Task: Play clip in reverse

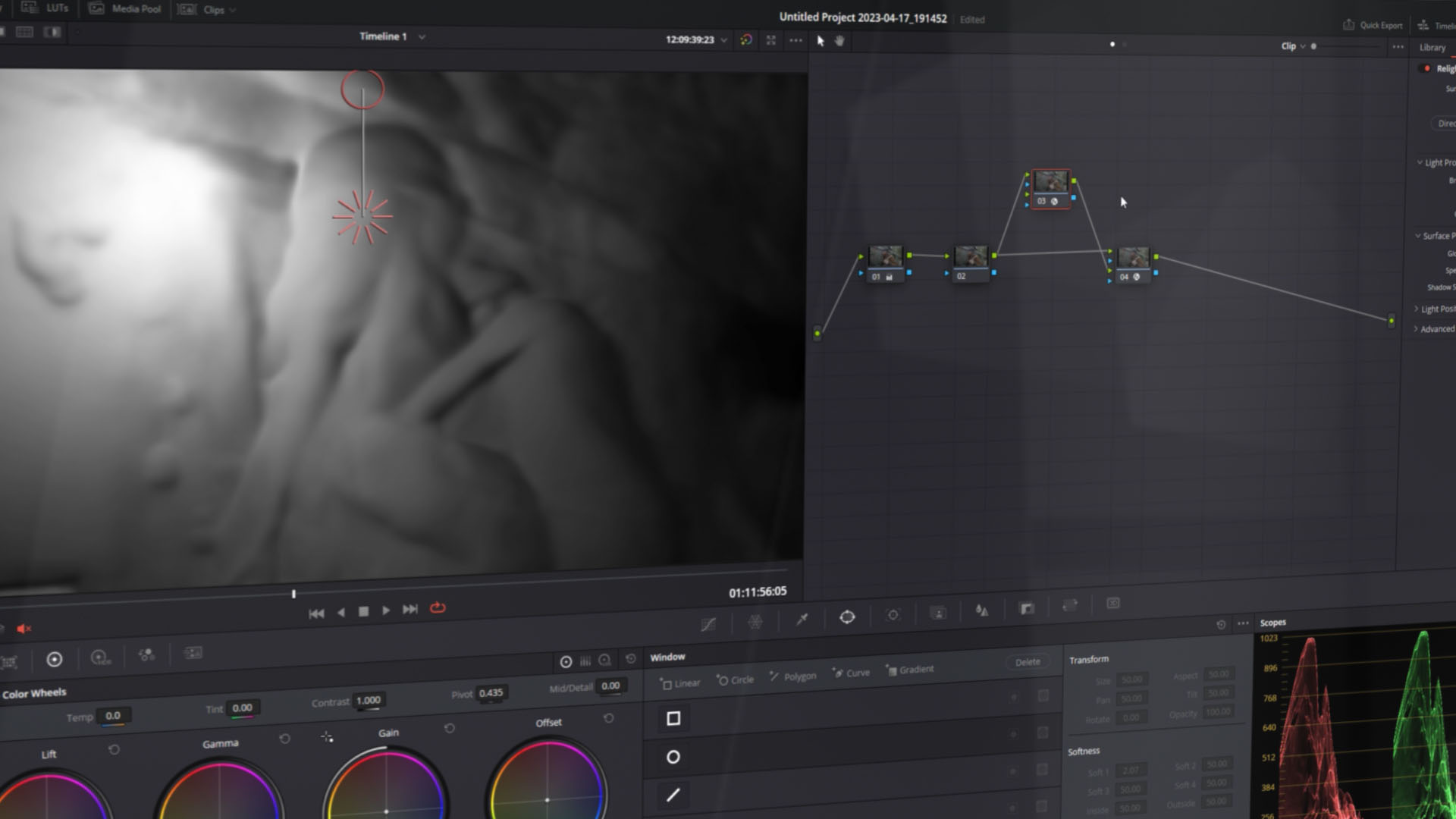Action: [341, 612]
